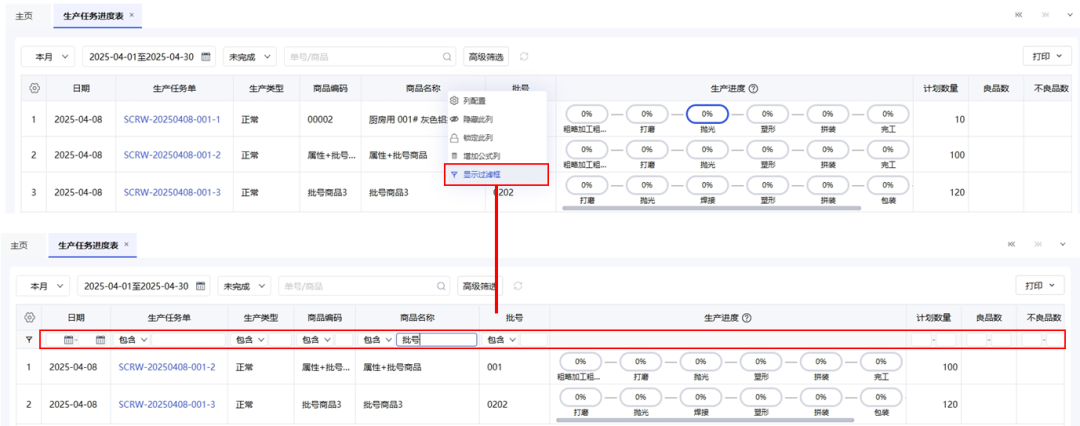Close 生产任务进度表 tab in lower window
The image size is (1080, 426).
(x=127, y=244)
